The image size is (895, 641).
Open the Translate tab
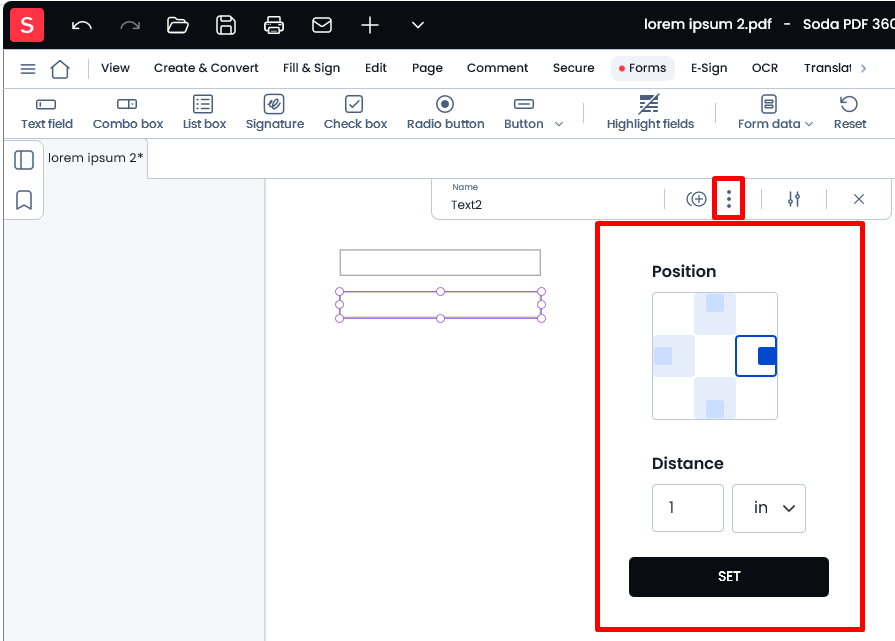(827, 68)
